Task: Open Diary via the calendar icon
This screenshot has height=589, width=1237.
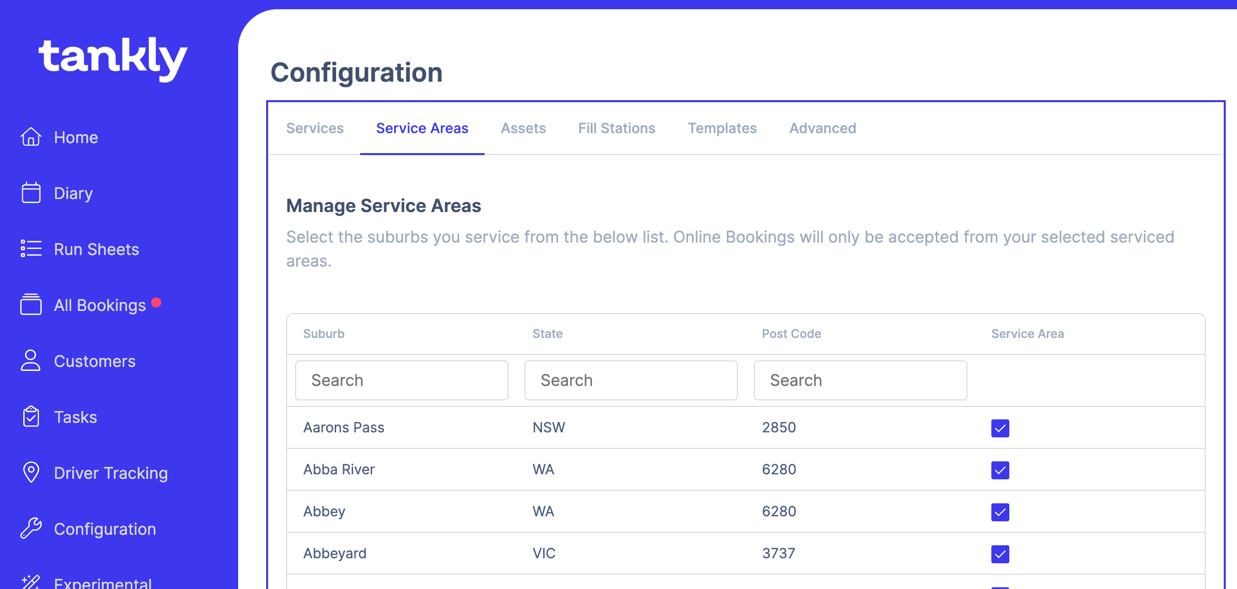Action: click(31, 193)
